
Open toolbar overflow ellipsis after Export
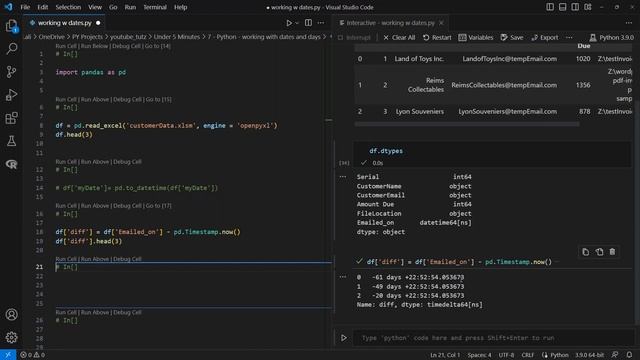coord(569,38)
